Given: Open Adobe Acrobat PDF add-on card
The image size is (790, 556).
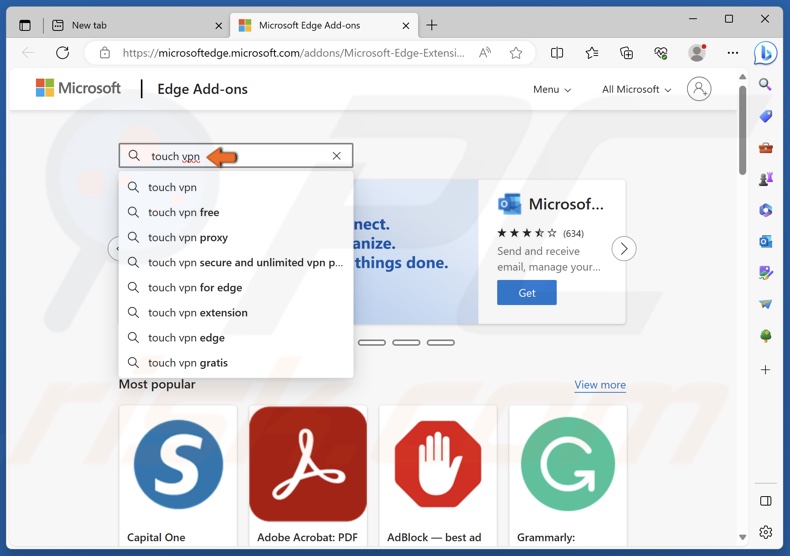Looking at the screenshot, I should 308,475.
